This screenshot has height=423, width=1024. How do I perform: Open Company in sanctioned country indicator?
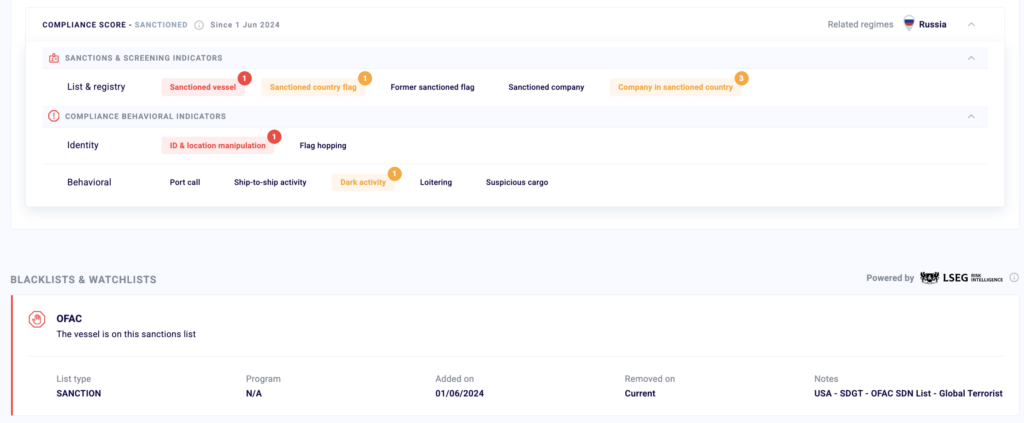(x=675, y=87)
